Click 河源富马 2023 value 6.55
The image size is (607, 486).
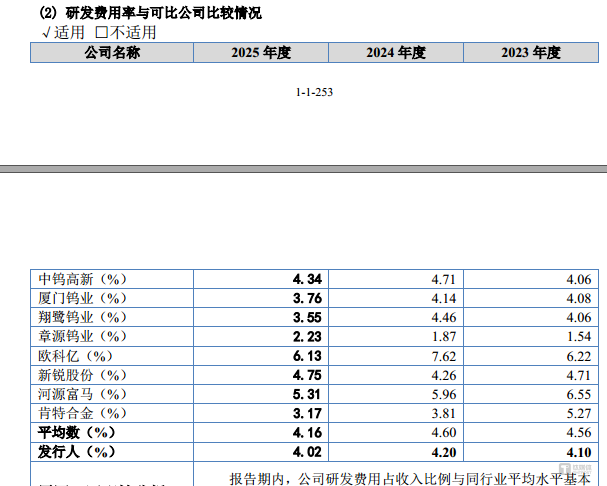coord(579,394)
